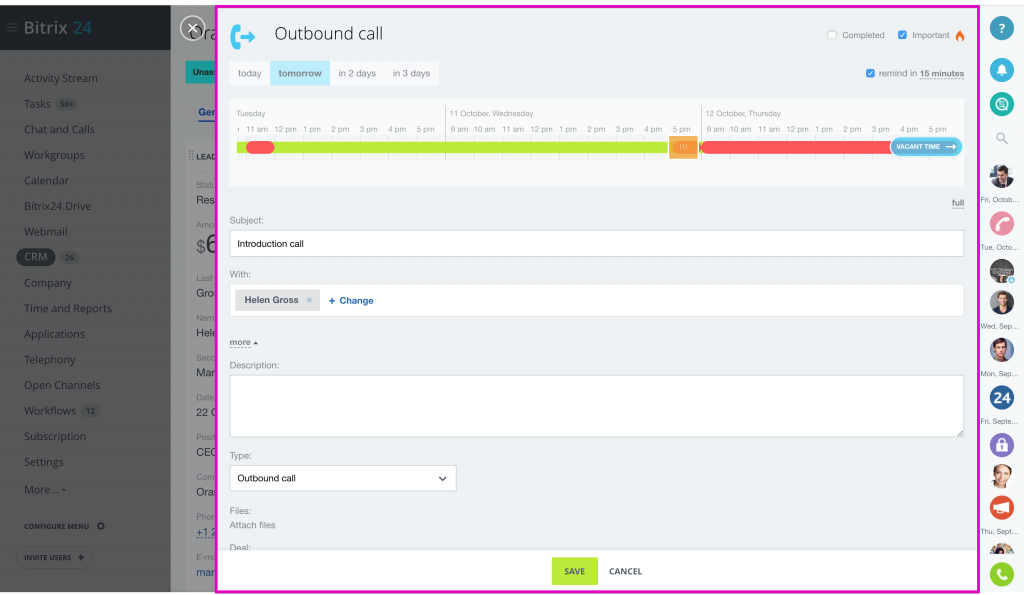Change the 15 minutes reminder interval
1024x595 pixels.
click(x=942, y=74)
